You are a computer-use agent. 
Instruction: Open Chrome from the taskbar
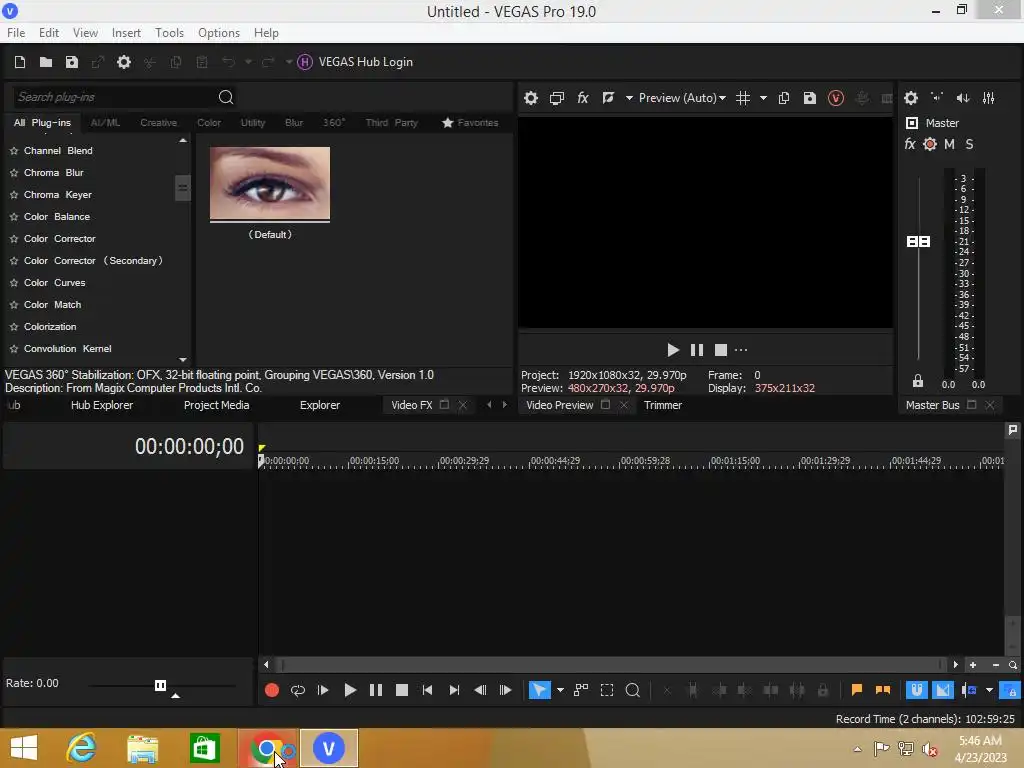(268, 748)
